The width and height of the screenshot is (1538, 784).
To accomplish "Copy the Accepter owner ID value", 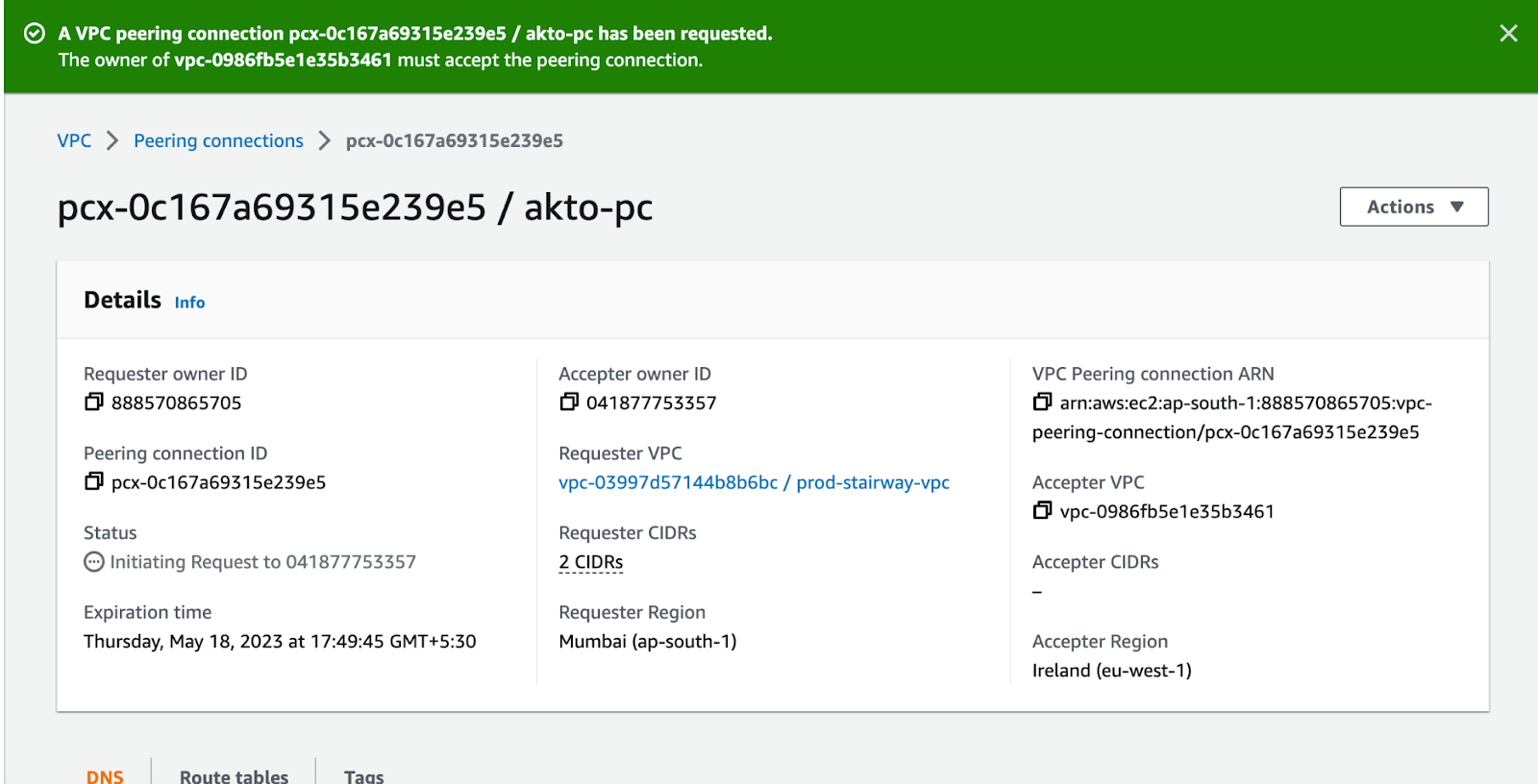I will (569, 402).
